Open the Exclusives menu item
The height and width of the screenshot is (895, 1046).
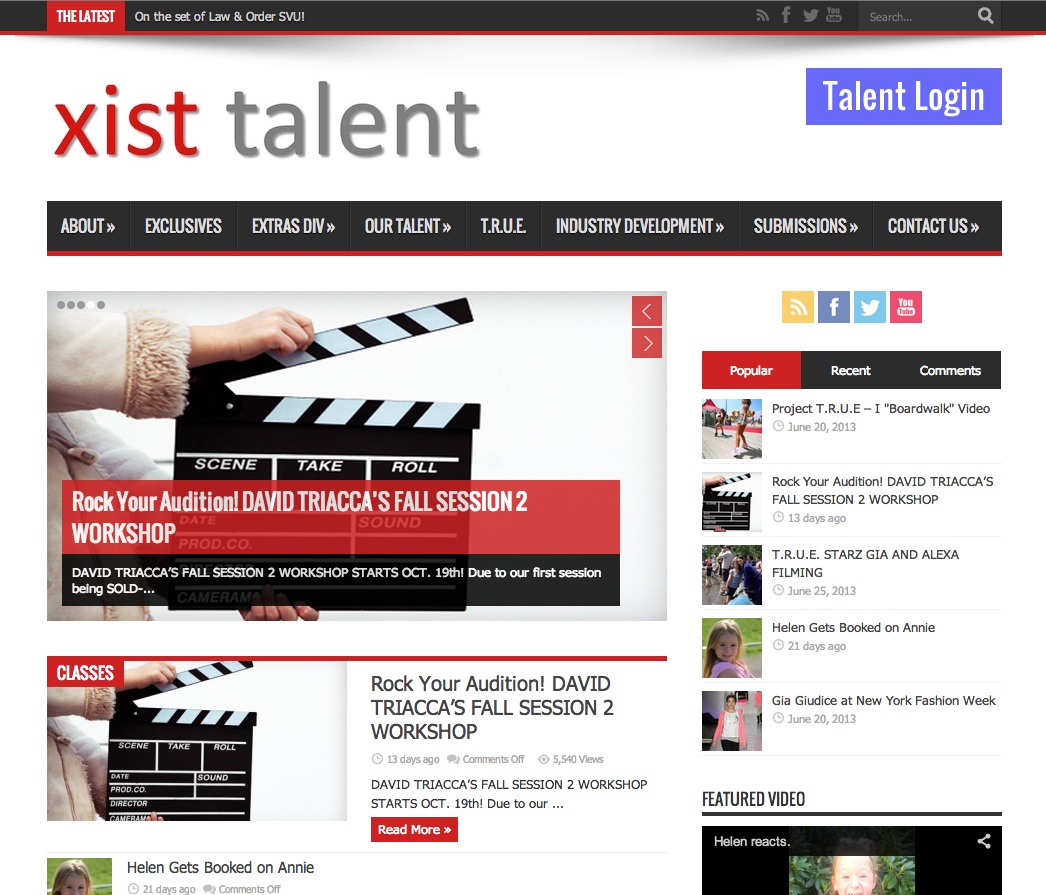[183, 226]
